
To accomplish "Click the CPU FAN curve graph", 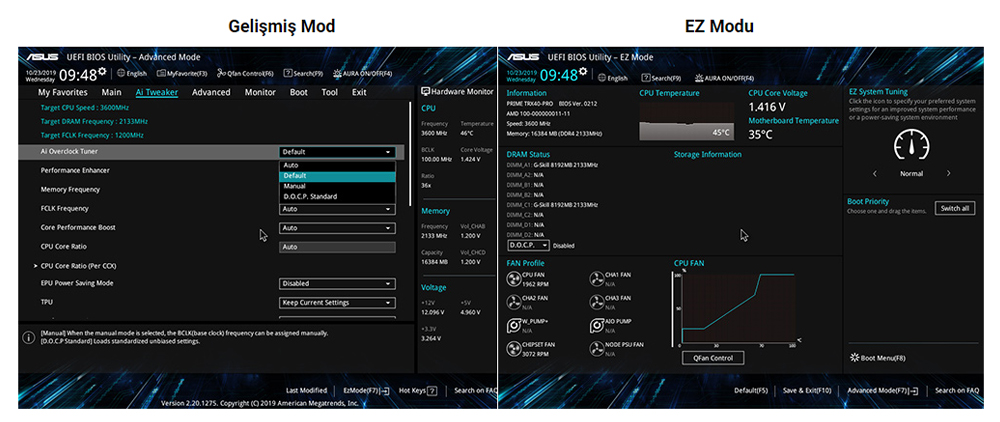I will pos(736,309).
